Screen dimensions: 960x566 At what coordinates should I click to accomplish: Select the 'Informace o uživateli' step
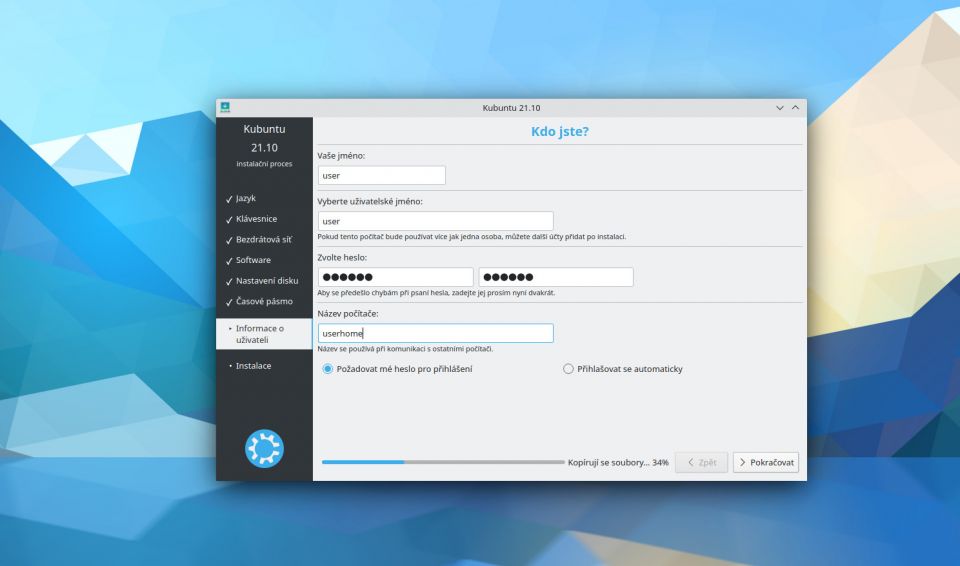tap(264, 334)
